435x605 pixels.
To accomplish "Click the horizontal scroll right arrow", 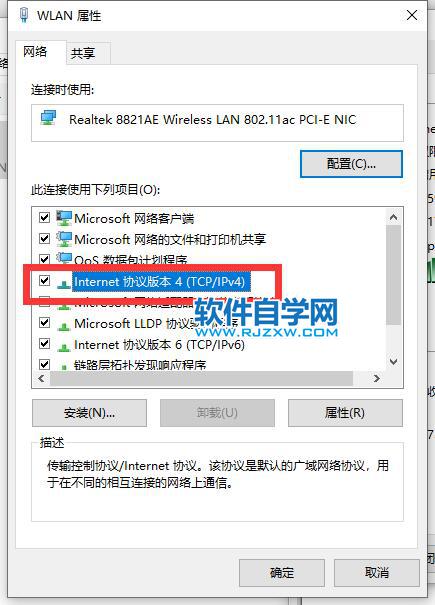I will 376,379.
